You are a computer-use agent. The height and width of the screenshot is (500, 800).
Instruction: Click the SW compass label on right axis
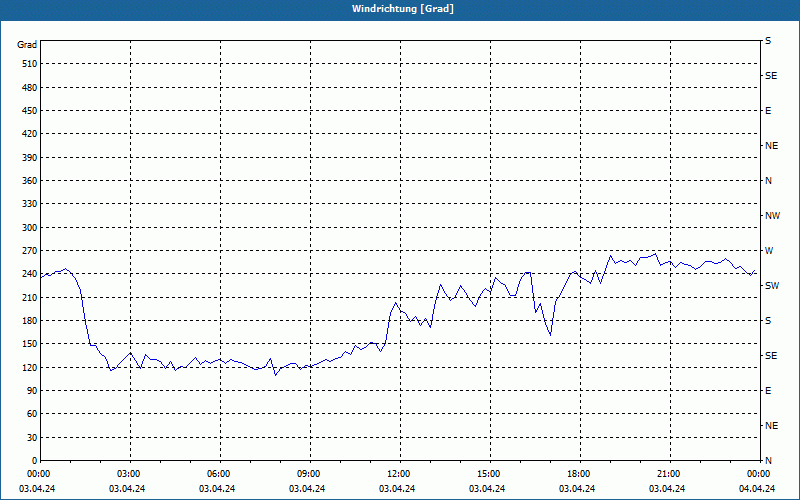pos(772,286)
